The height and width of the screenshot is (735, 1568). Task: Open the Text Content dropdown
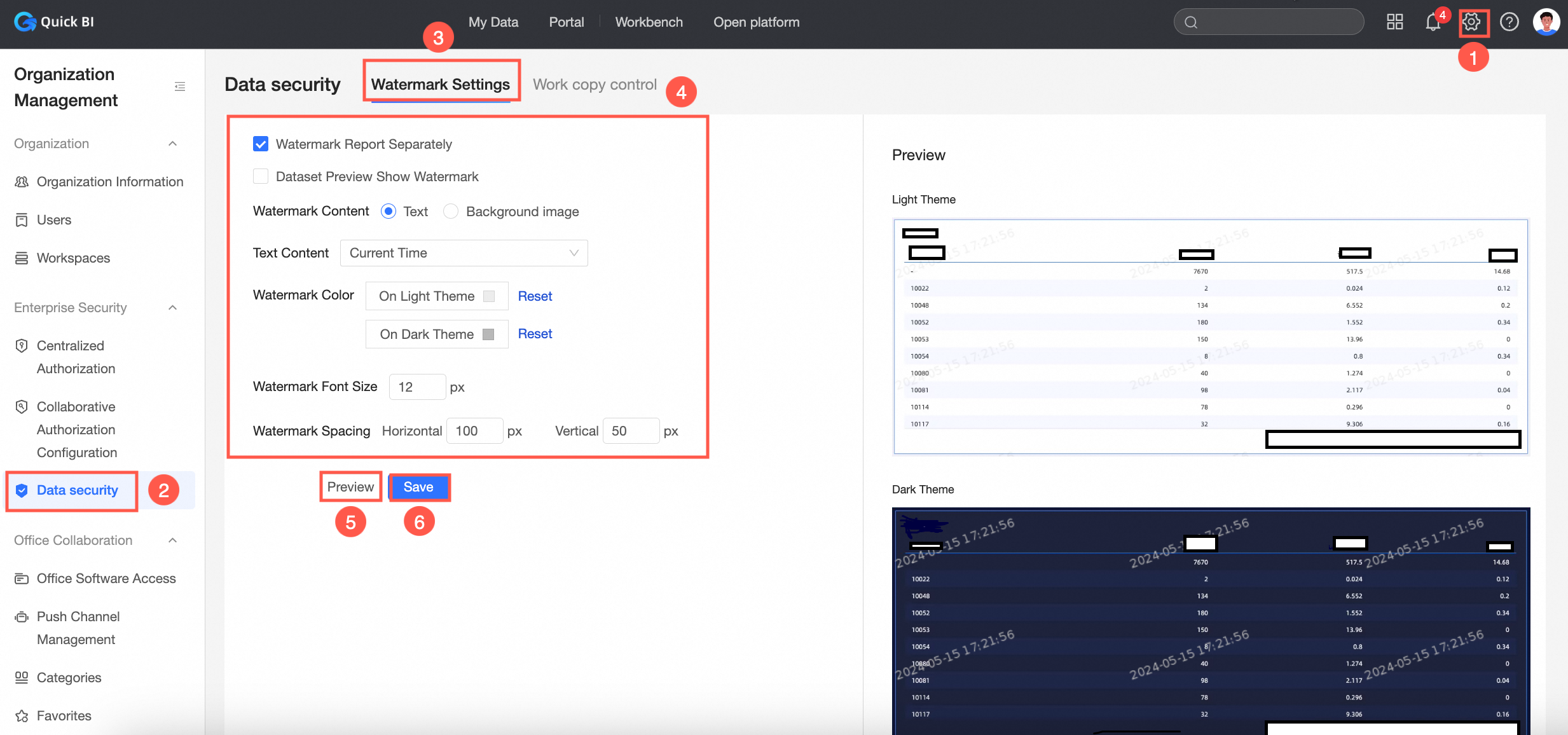pos(464,253)
